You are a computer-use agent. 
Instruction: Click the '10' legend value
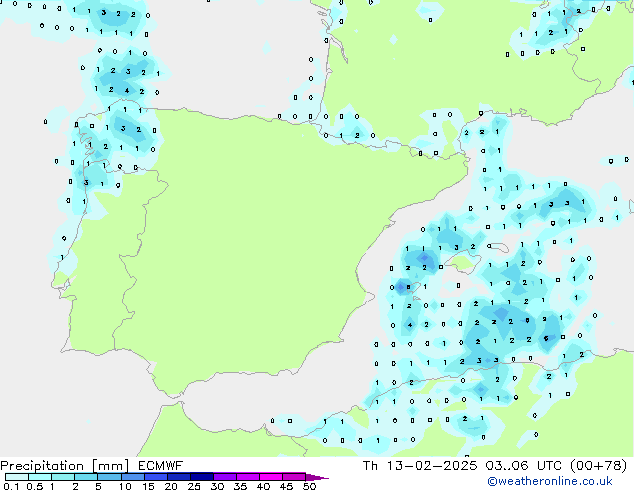click(x=125, y=486)
